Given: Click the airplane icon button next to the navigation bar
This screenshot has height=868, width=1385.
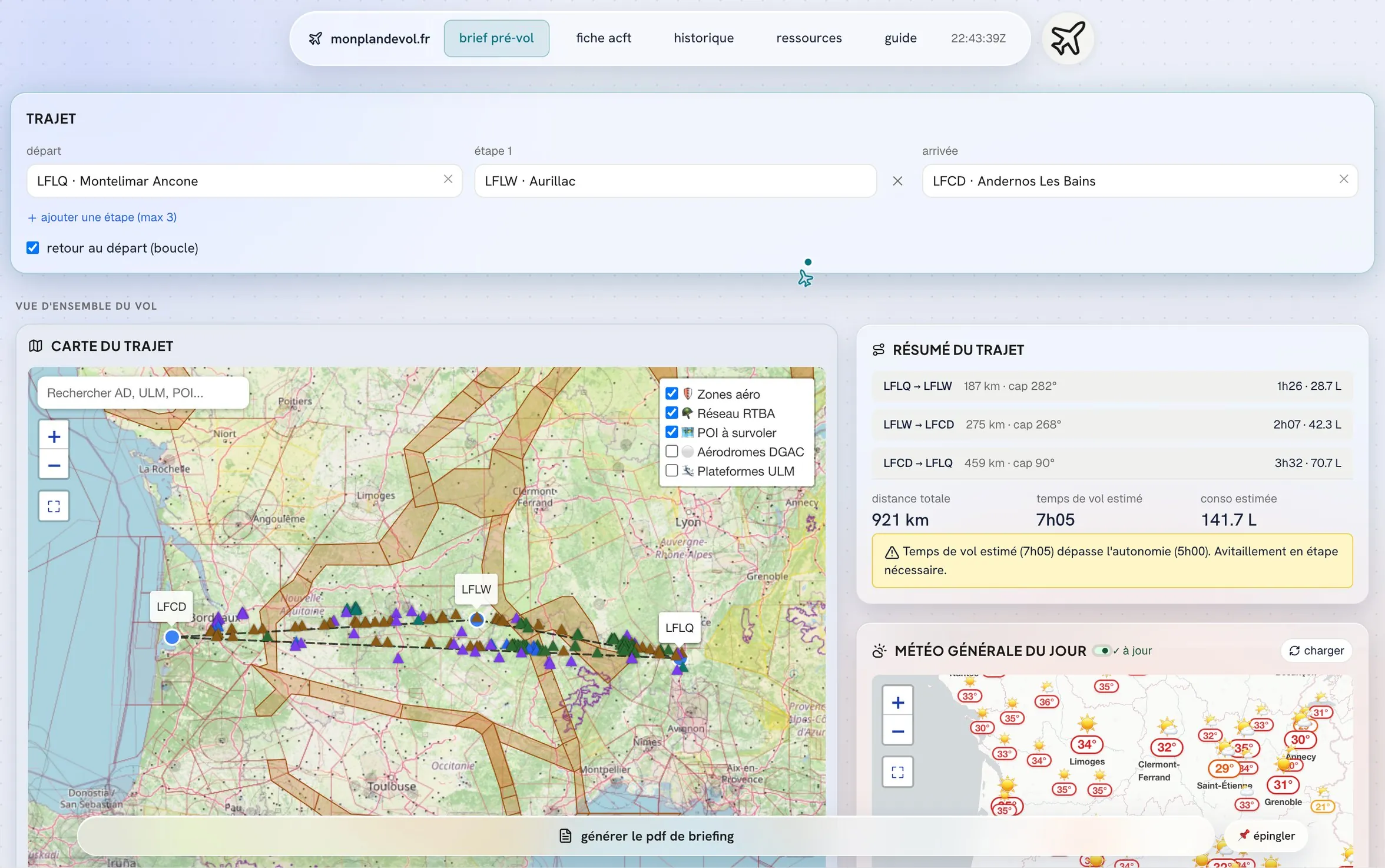Looking at the screenshot, I should [1068, 38].
